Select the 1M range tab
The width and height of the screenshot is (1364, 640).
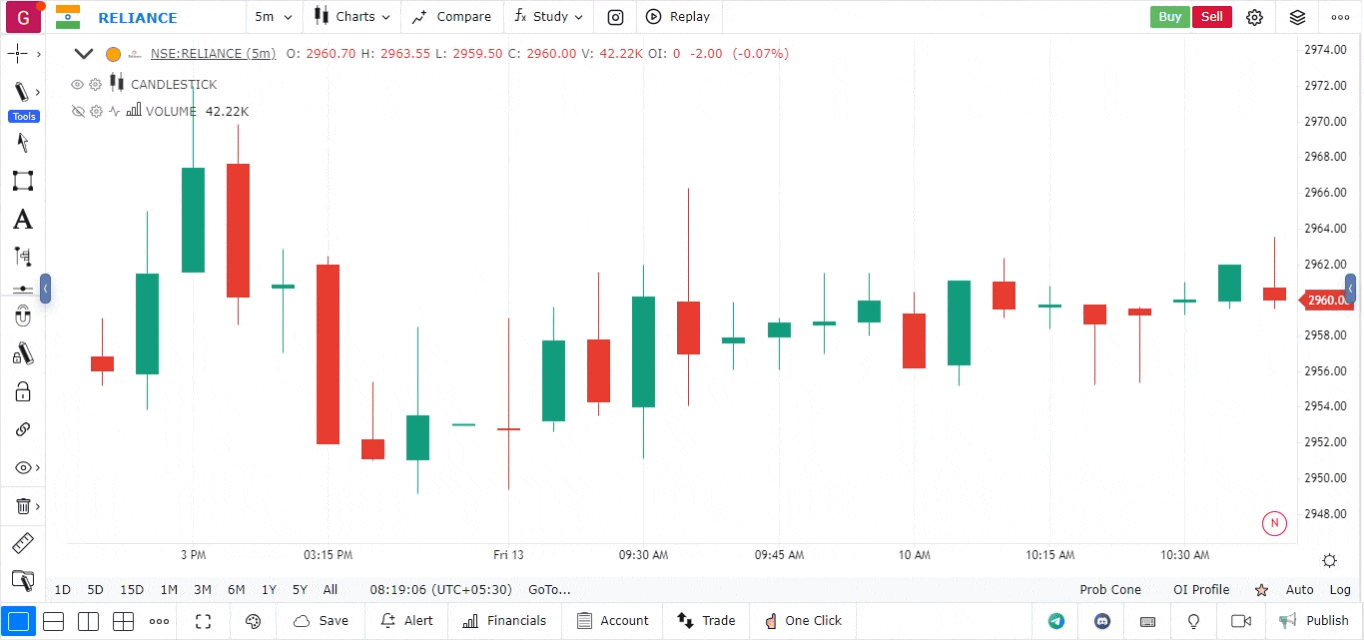(x=169, y=590)
